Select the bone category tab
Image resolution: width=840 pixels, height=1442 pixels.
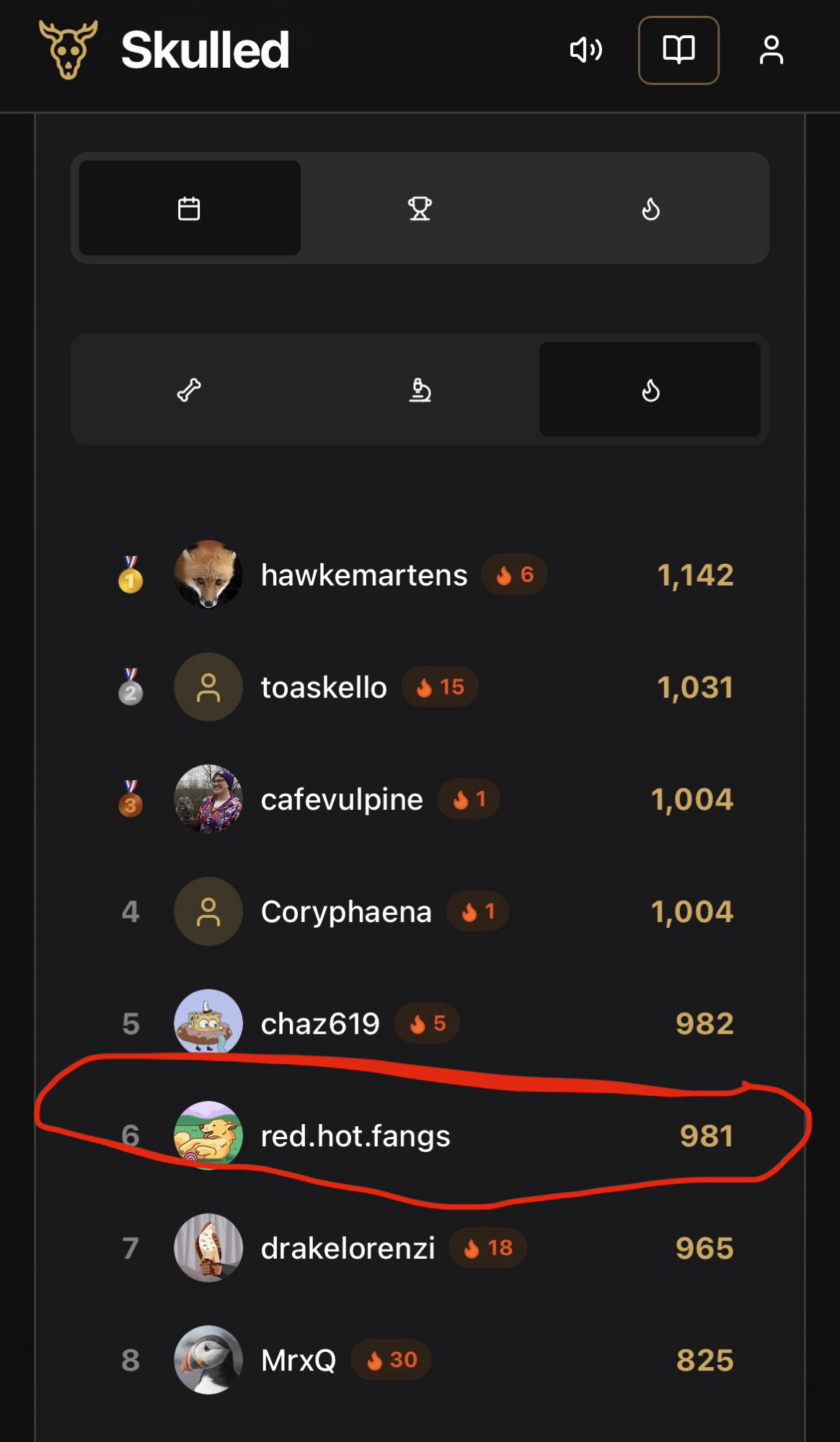(189, 390)
